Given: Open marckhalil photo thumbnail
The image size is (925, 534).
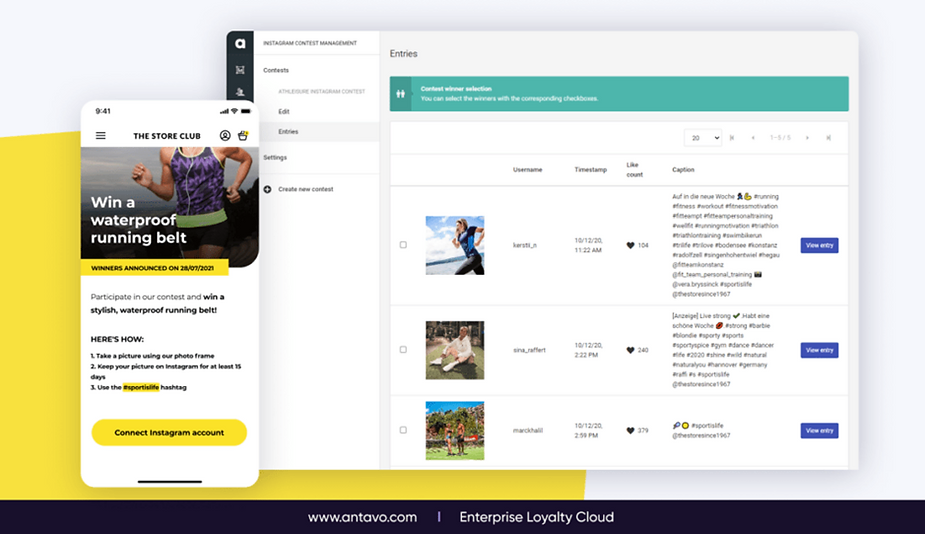Looking at the screenshot, I should pyautogui.click(x=455, y=431).
